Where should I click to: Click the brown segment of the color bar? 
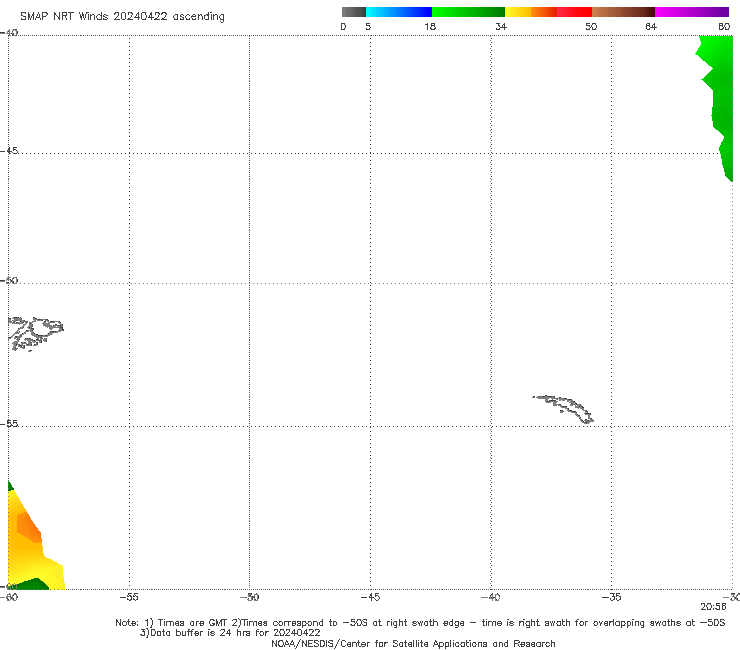click(623, 12)
